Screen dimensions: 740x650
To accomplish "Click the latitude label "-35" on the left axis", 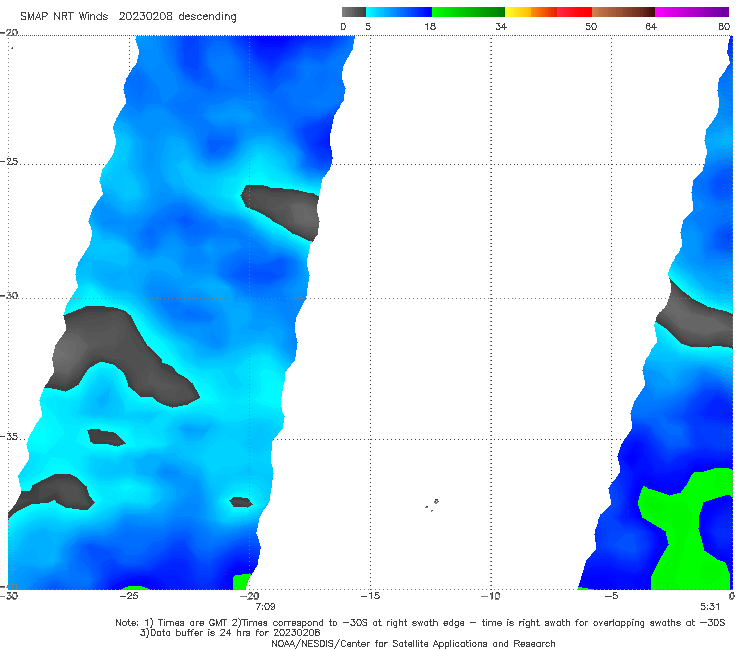I will click(9, 437).
